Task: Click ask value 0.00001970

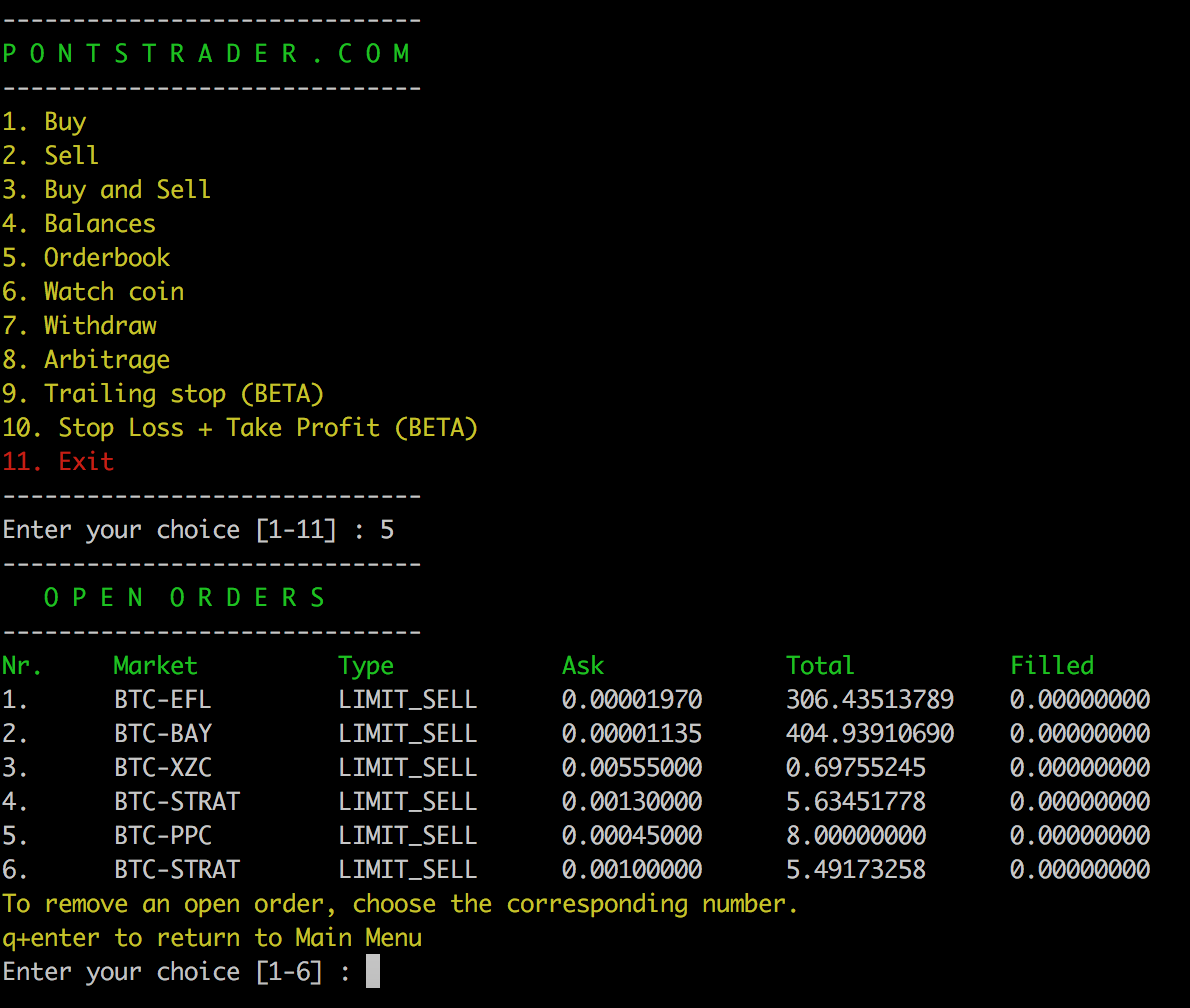Action: (632, 700)
